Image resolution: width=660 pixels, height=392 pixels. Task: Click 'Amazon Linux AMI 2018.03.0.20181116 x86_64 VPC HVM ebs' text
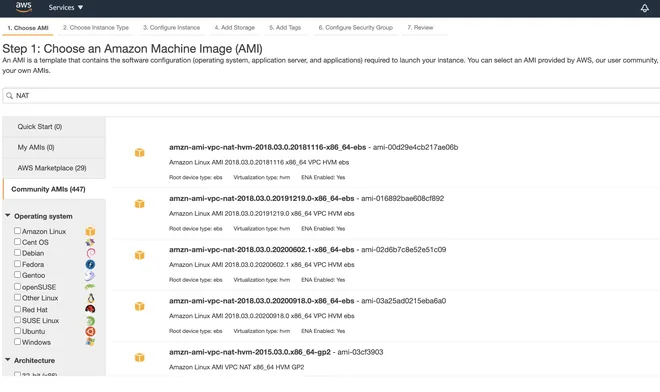pos(259,163)
